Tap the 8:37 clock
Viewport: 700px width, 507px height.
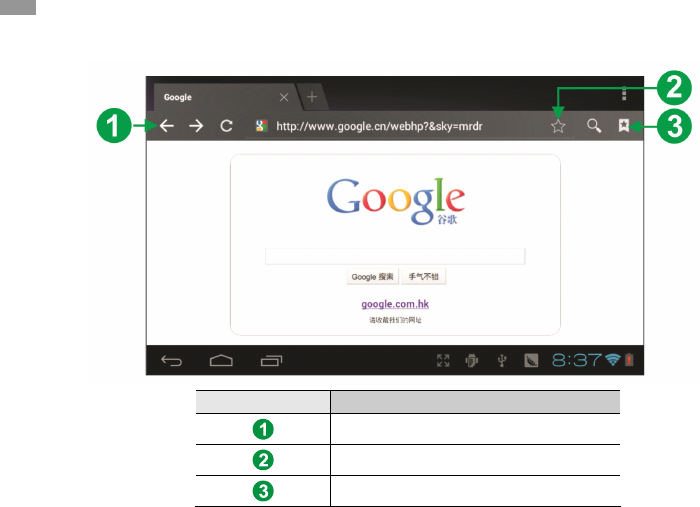[x=577, y=360]
